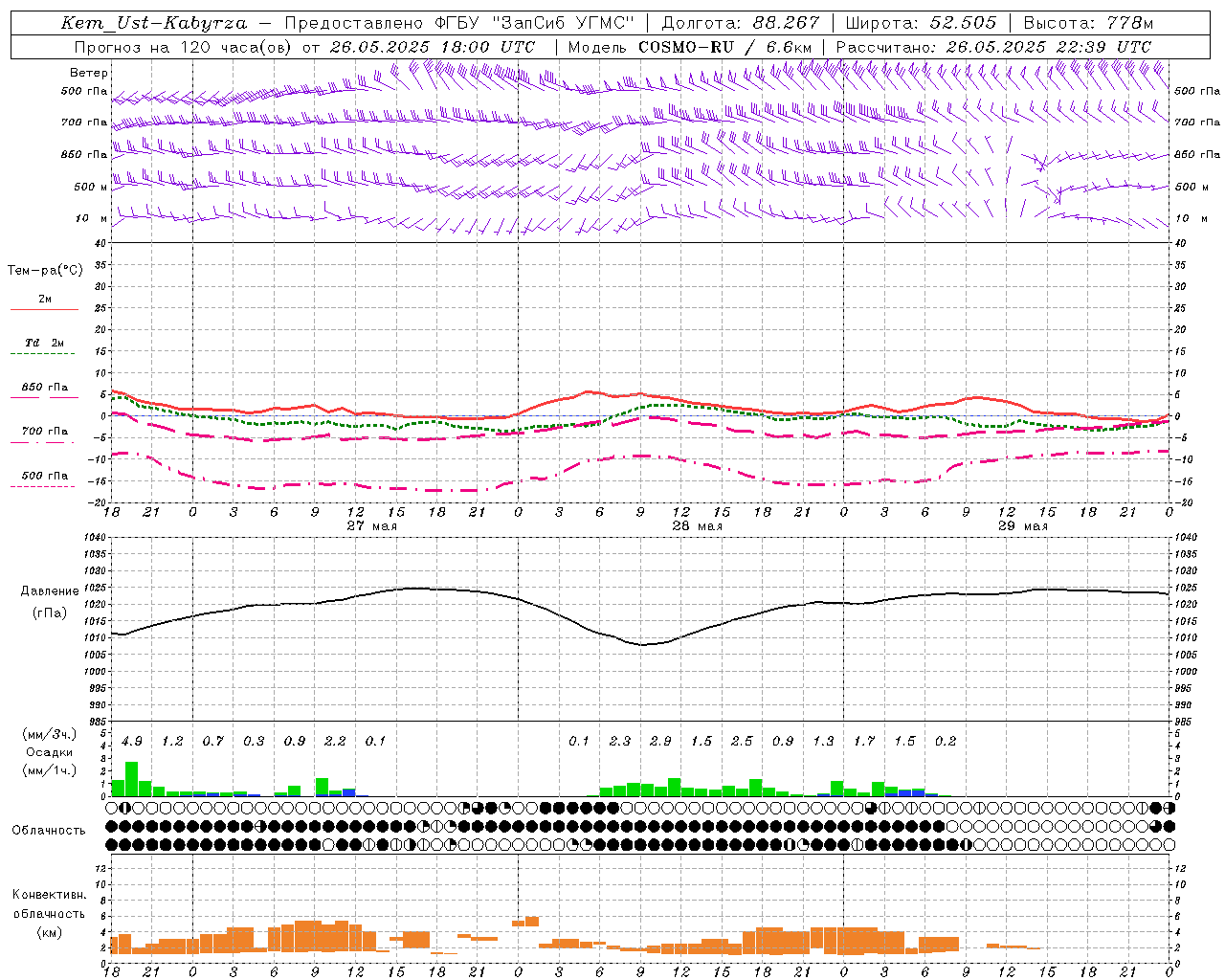Click the Рассчитано: 26.05.2025 22:39 UTC timestamp
Viewport: 1225px width, 980px height.
993,47
